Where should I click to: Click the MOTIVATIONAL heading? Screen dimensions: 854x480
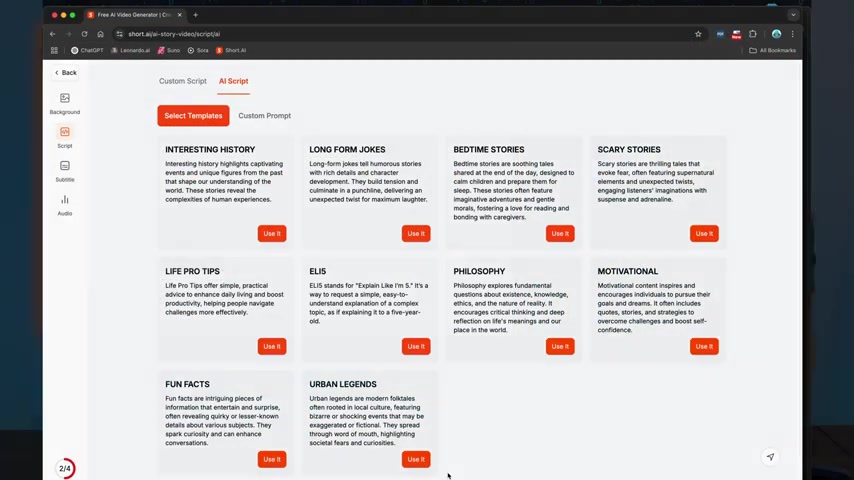pyautogui.click(x=628, y=271)
